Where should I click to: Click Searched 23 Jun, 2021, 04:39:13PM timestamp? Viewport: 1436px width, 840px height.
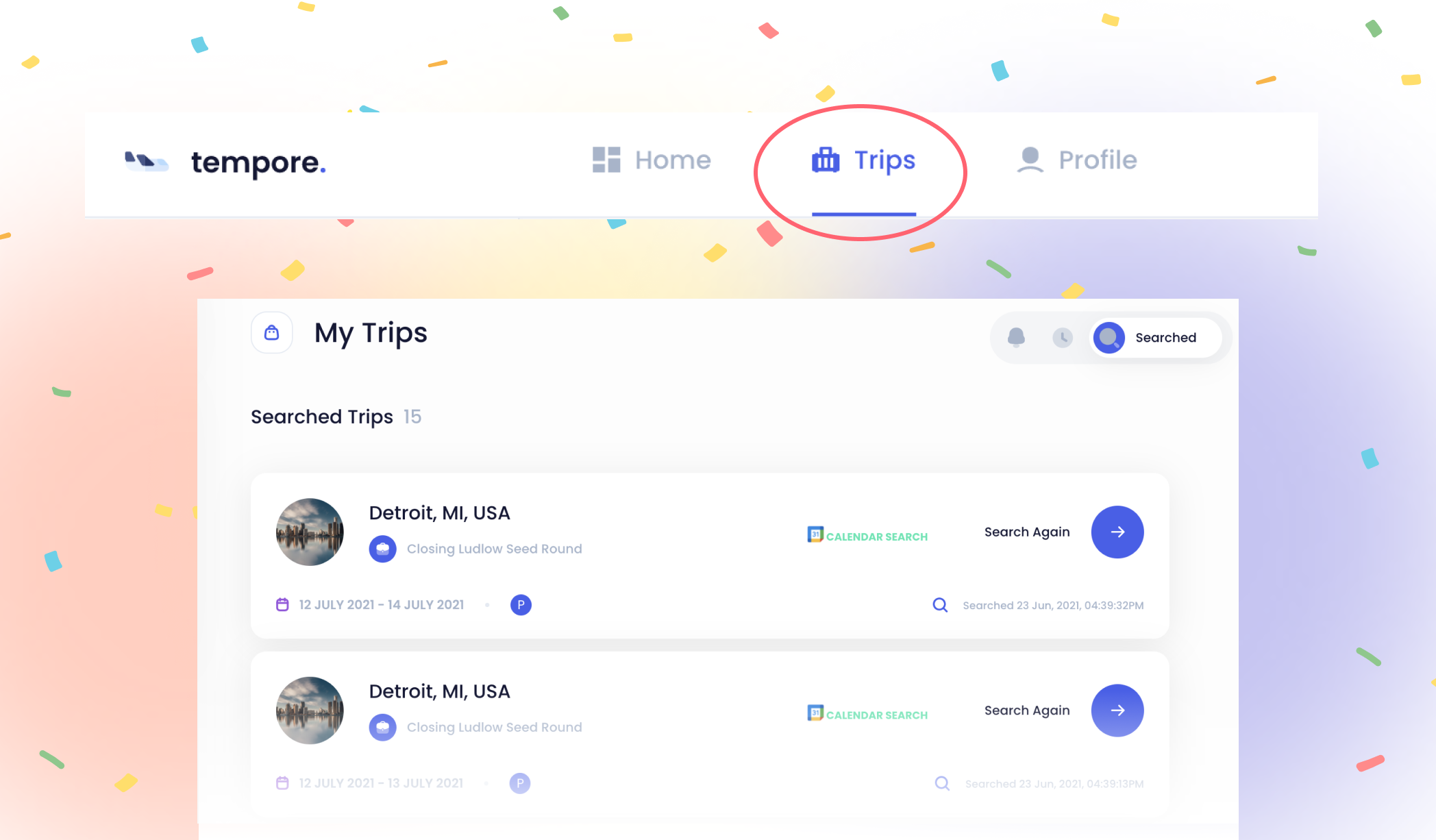click(1054, 784)
